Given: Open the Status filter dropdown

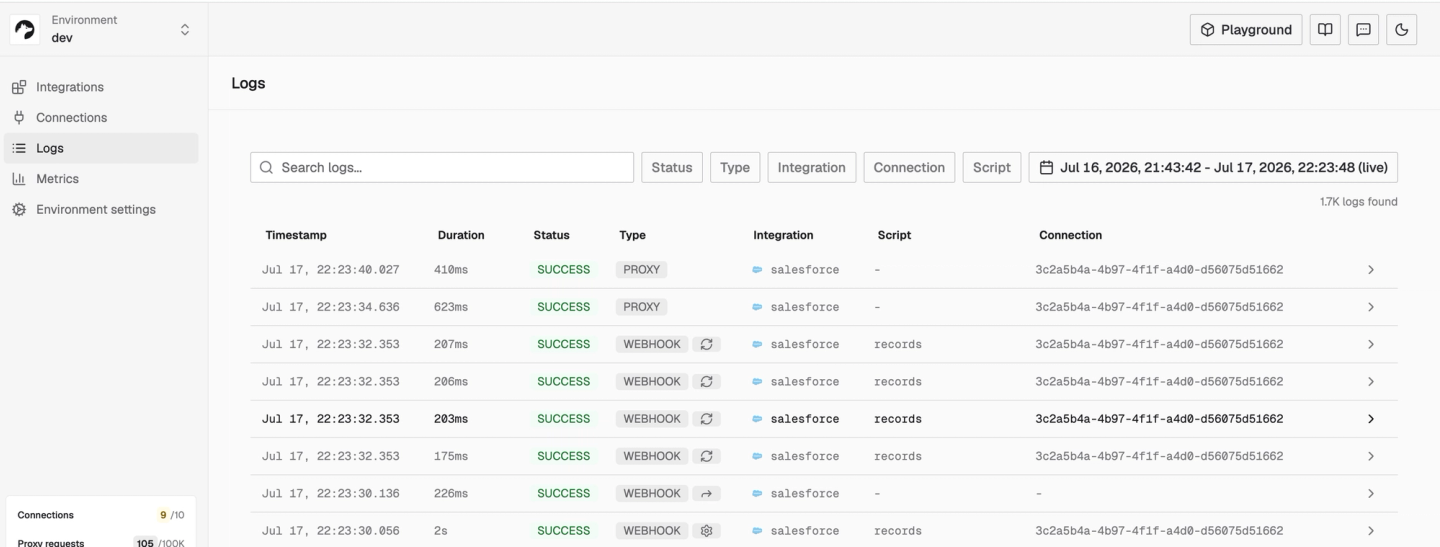Looking at the screenshot, I should 672,167.
